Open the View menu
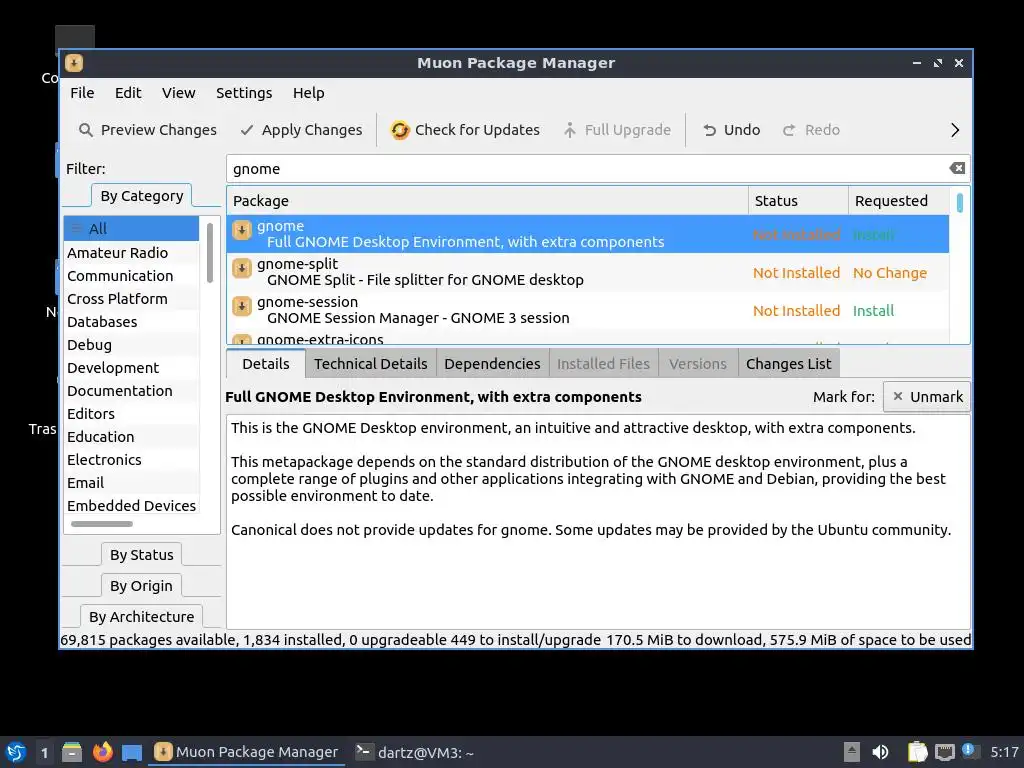This screenshot has height=768, width=1024. 178,93
